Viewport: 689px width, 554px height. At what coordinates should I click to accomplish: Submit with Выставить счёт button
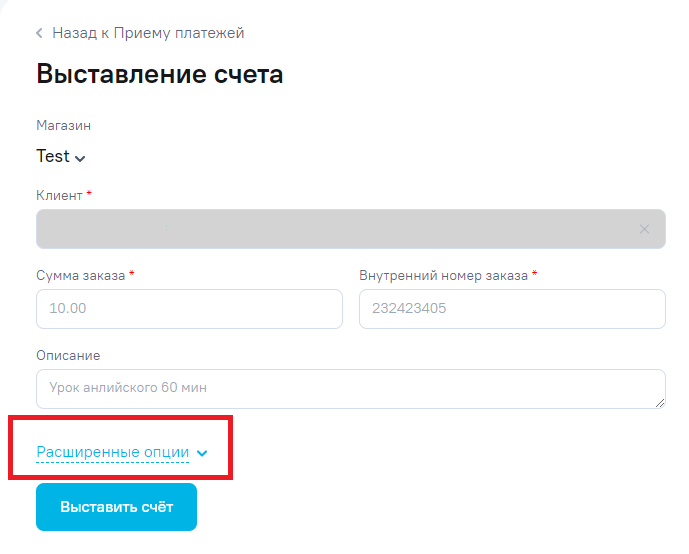(x=116, y=507)
